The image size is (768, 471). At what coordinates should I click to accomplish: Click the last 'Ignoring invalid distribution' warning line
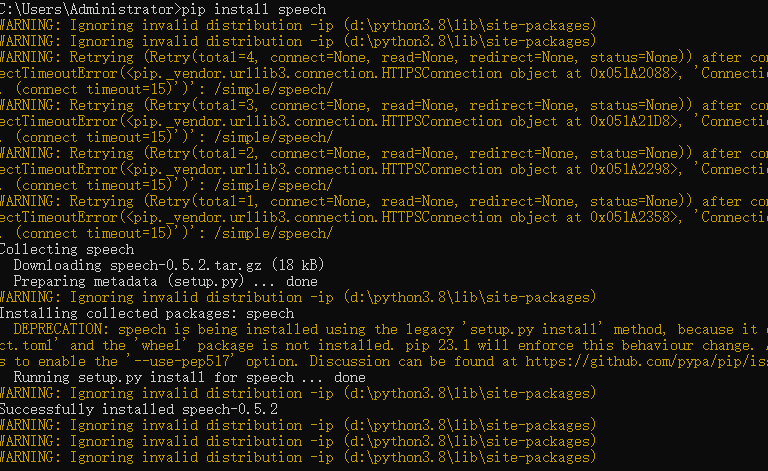click(298, 457)
